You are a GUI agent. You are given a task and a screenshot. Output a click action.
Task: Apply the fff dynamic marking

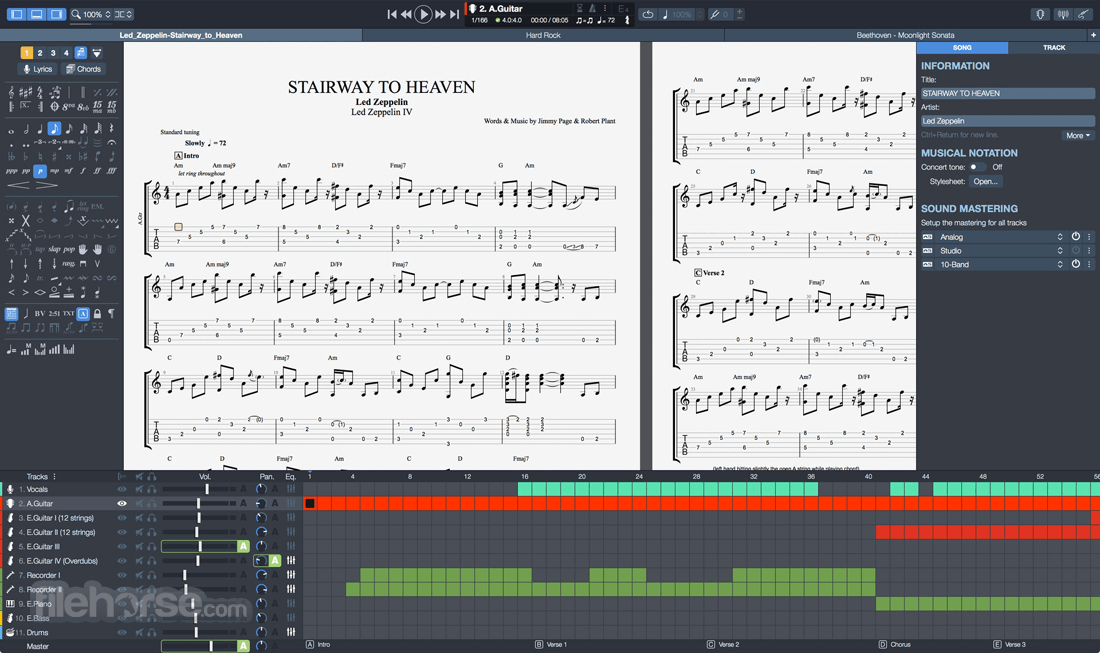(x=112, y=170)
